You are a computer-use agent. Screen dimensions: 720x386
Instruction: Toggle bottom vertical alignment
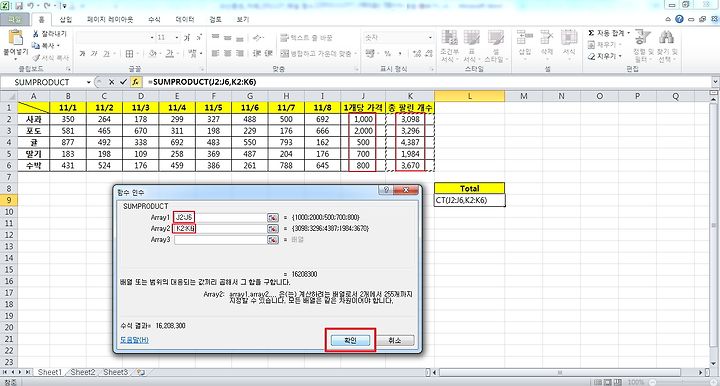pyautogui.click(x=240, y=38)
